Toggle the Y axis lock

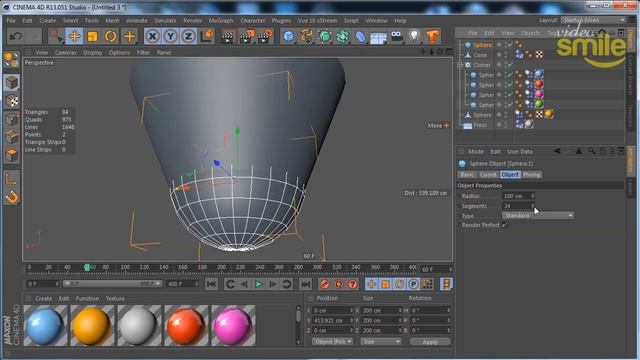click(x=170, y=36)
